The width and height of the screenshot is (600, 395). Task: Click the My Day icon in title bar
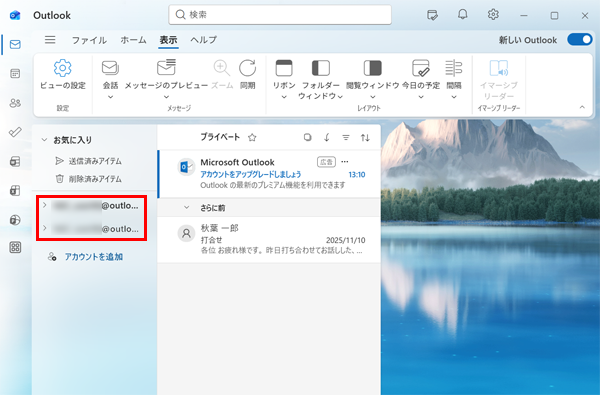[x=432, y=15]
